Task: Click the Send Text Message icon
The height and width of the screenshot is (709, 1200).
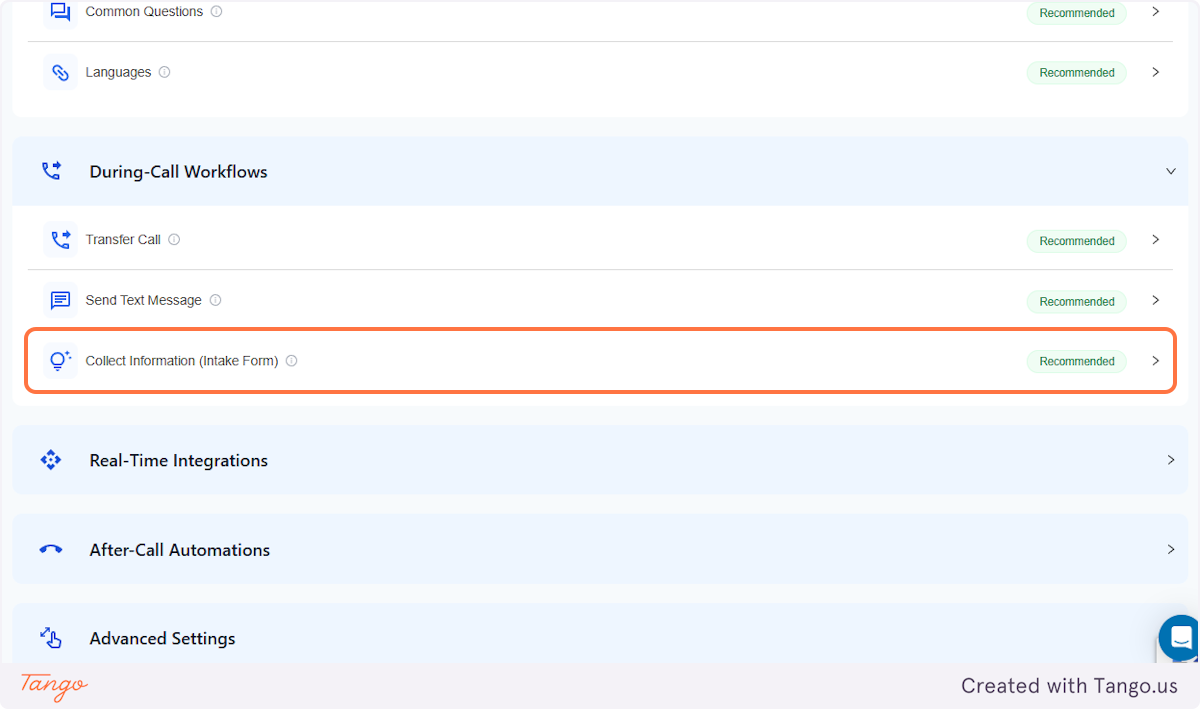Action: (59, 300)
